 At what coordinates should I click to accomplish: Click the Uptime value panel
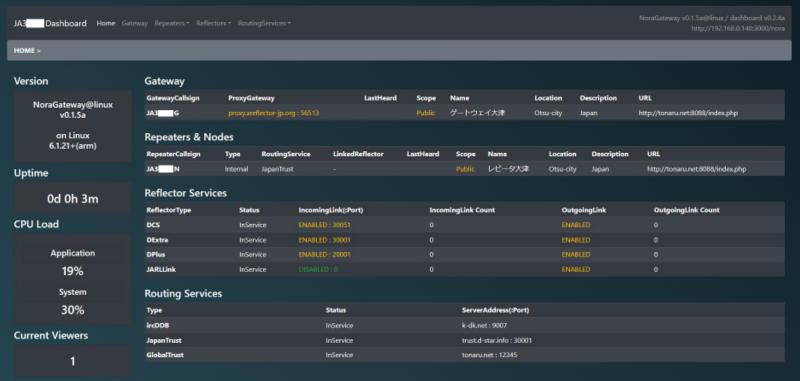[x=72, y=198]
